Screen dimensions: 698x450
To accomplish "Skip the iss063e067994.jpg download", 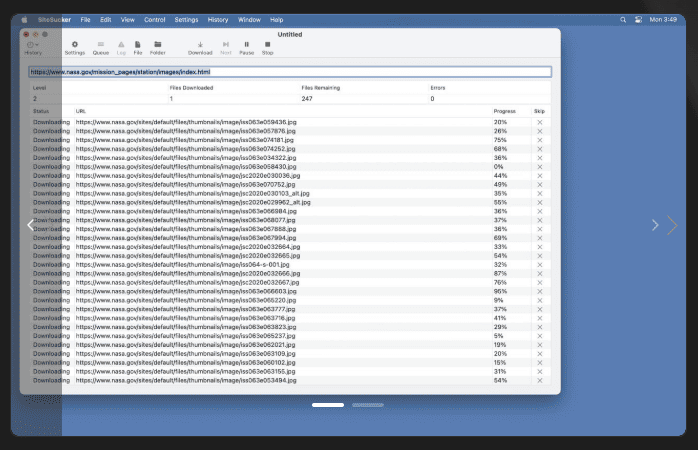I will coord(540,238).
